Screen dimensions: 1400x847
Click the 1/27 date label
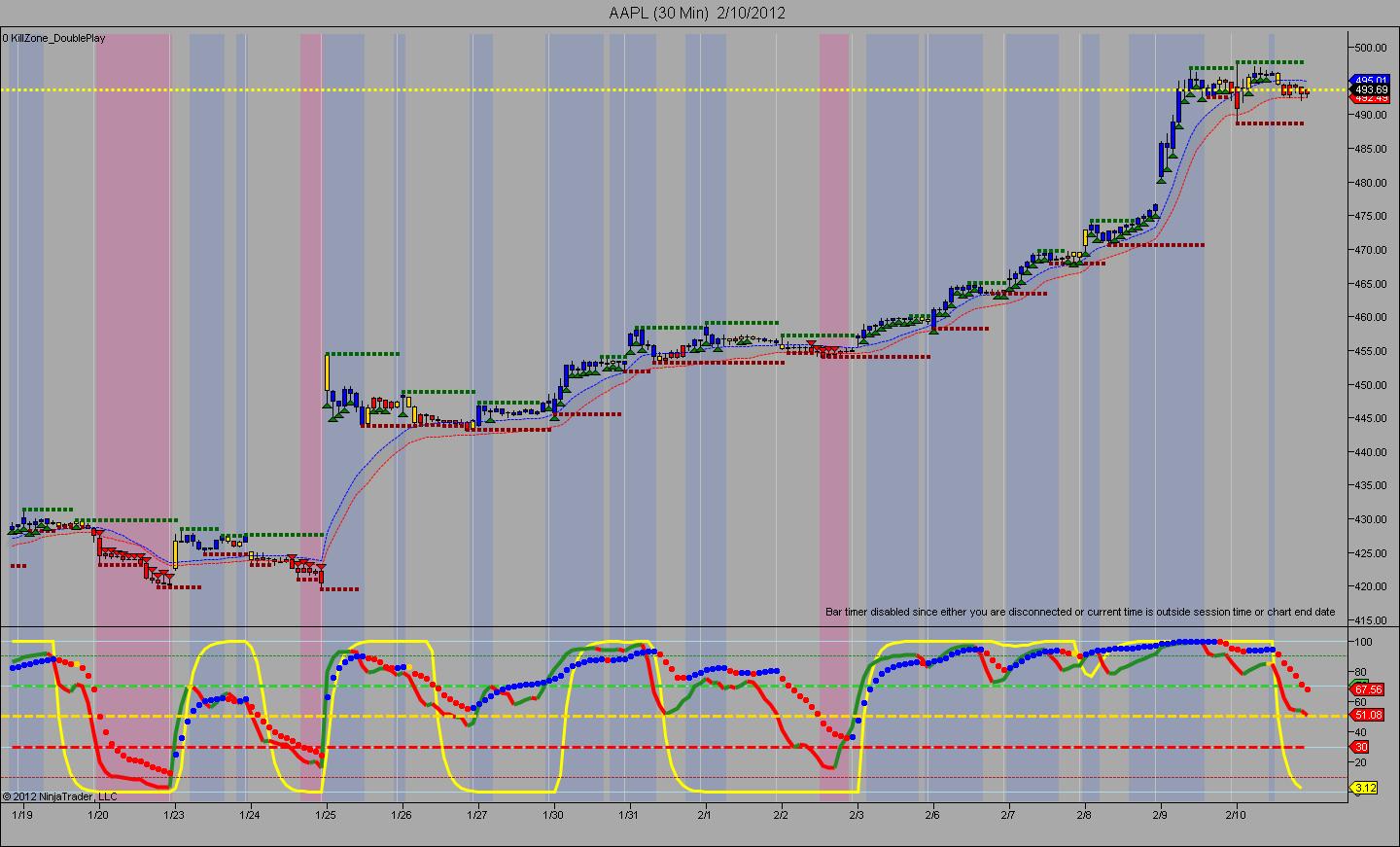click(476, 814)
